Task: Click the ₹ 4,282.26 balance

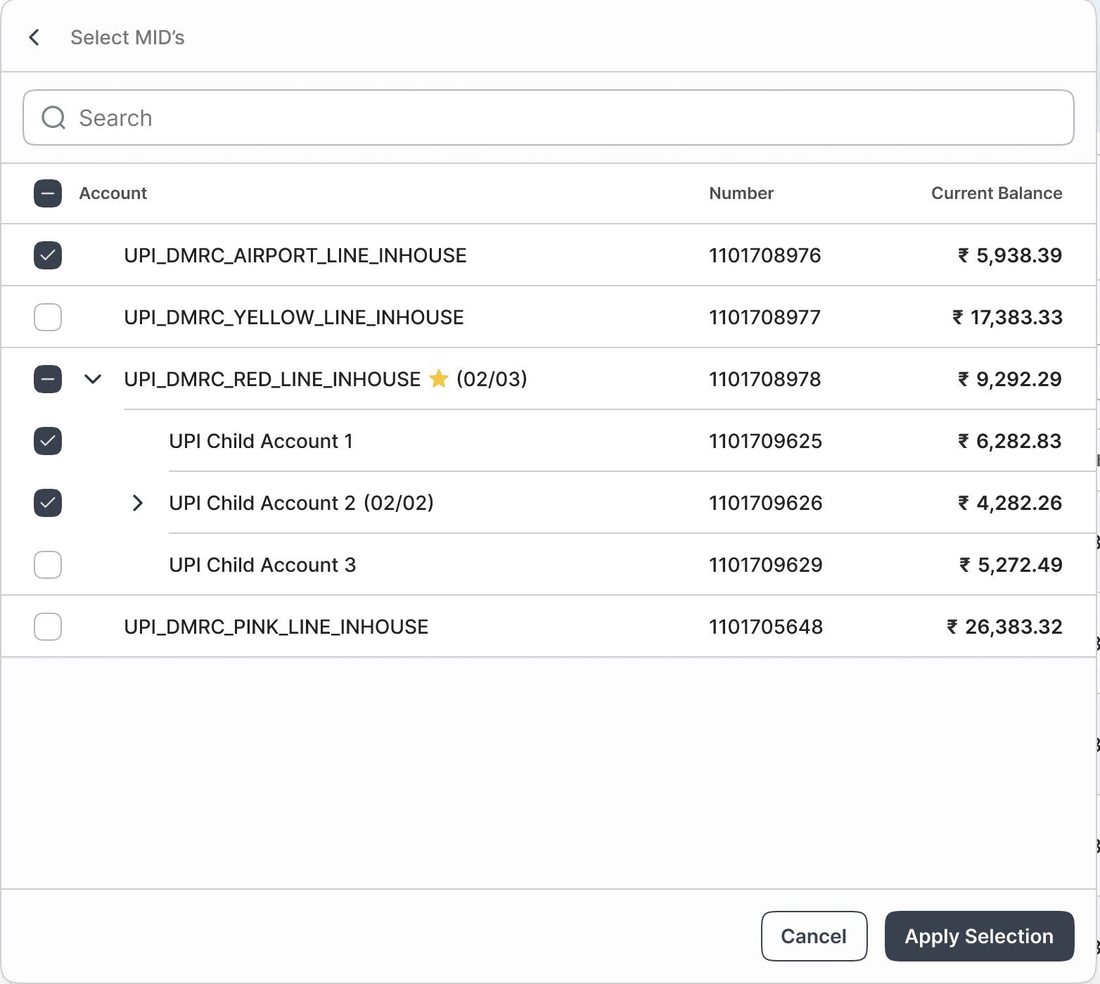Action: (x=1010, y=503)
